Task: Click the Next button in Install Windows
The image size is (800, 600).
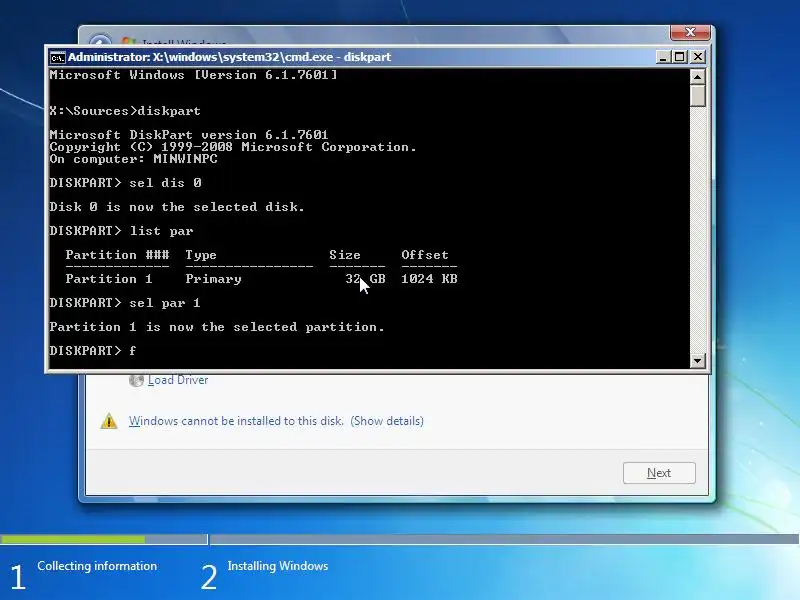Action: [x=659, y=473]
